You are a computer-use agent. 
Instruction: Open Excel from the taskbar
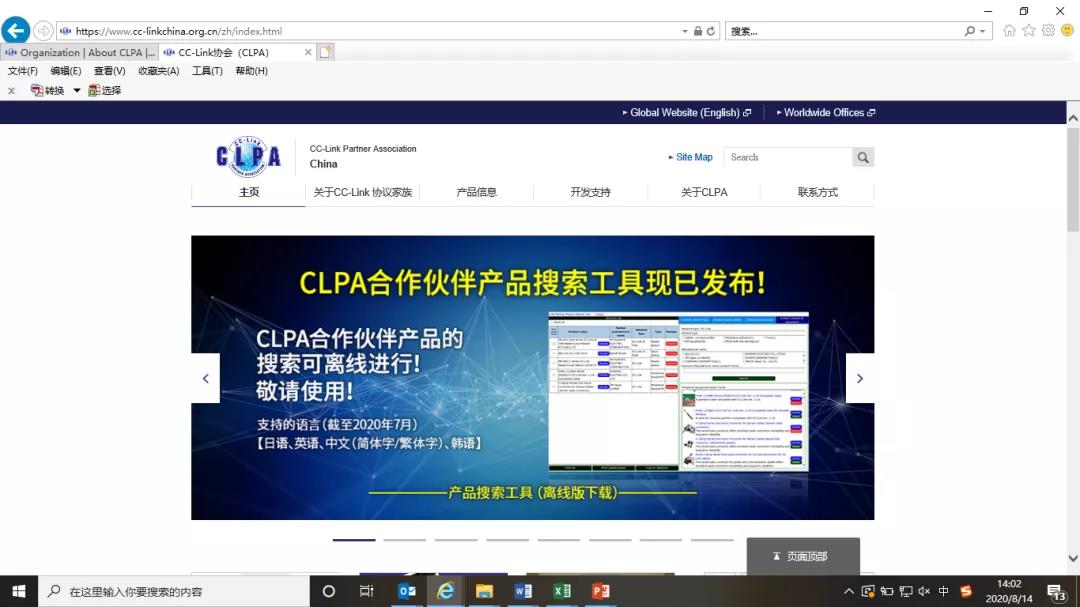[562, 591]
